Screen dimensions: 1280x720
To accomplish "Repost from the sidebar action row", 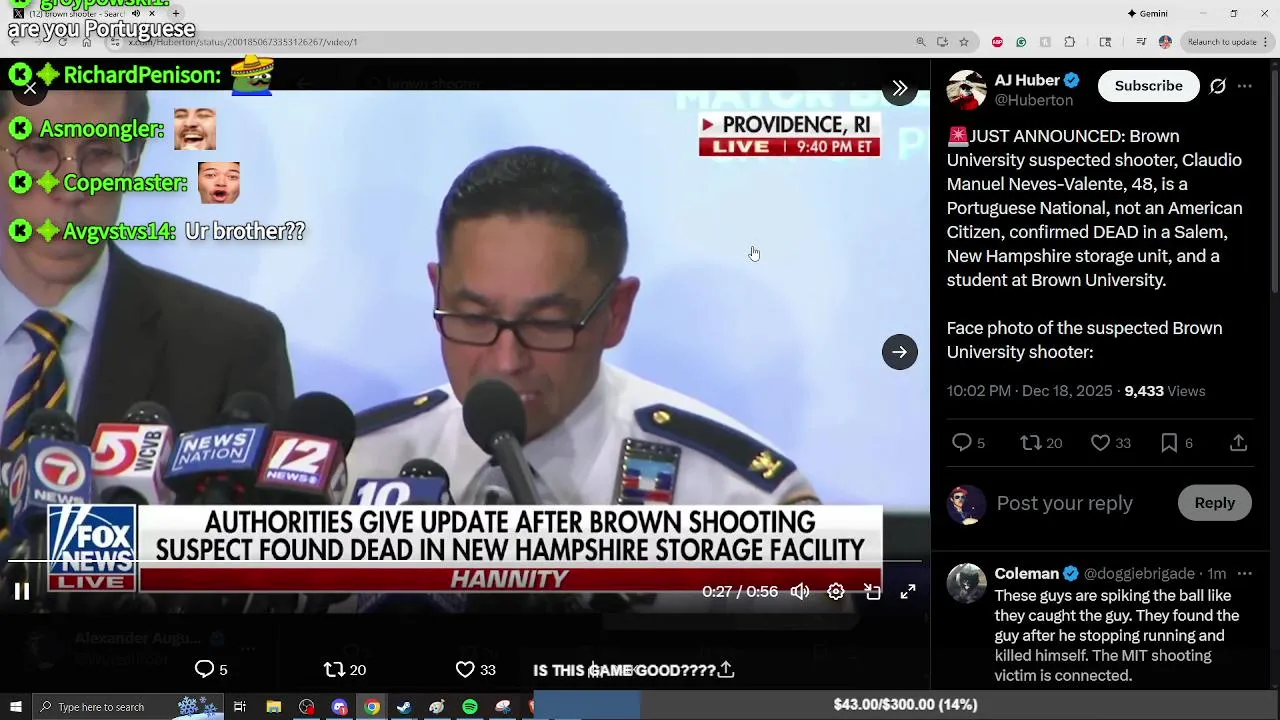I will click(x=1030, y=443).
